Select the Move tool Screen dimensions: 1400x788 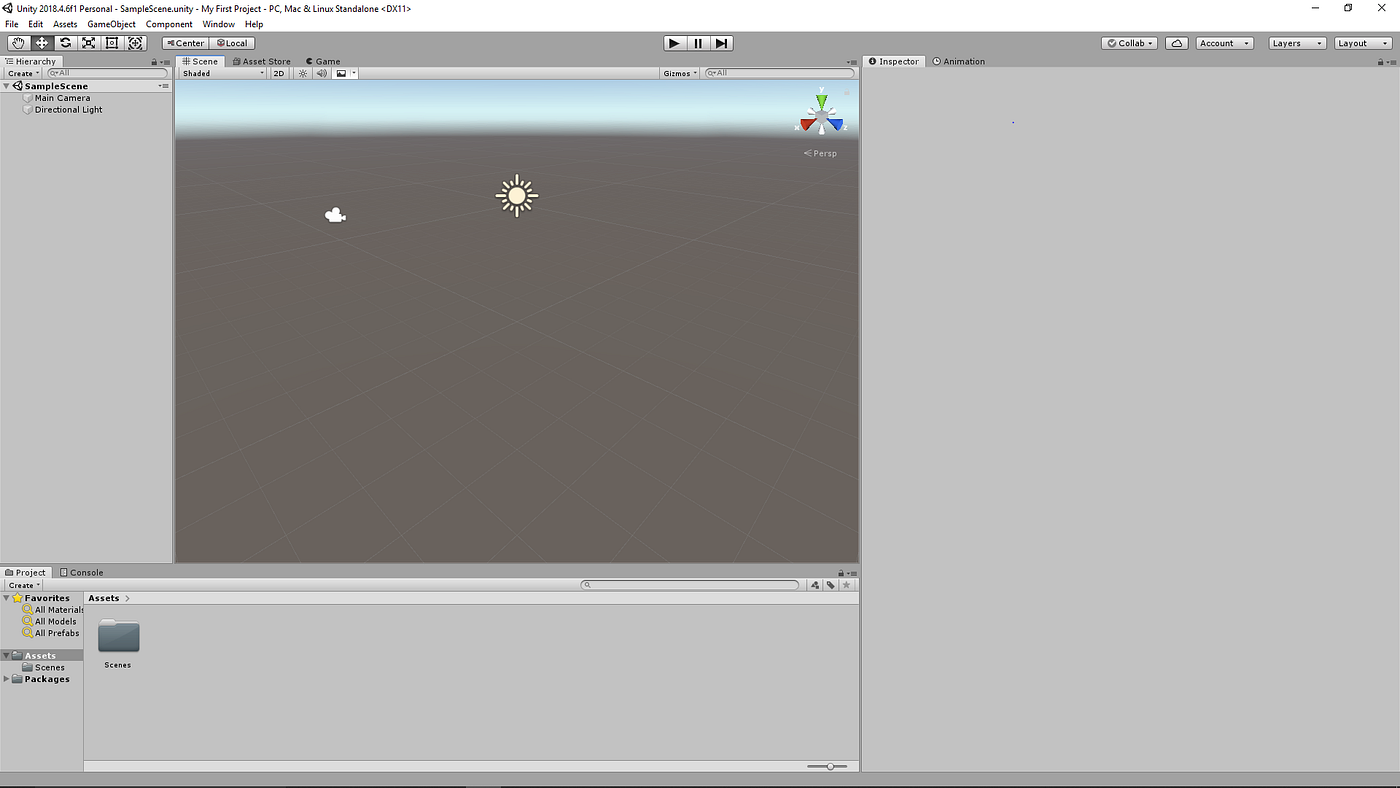[x=41, y=43]
